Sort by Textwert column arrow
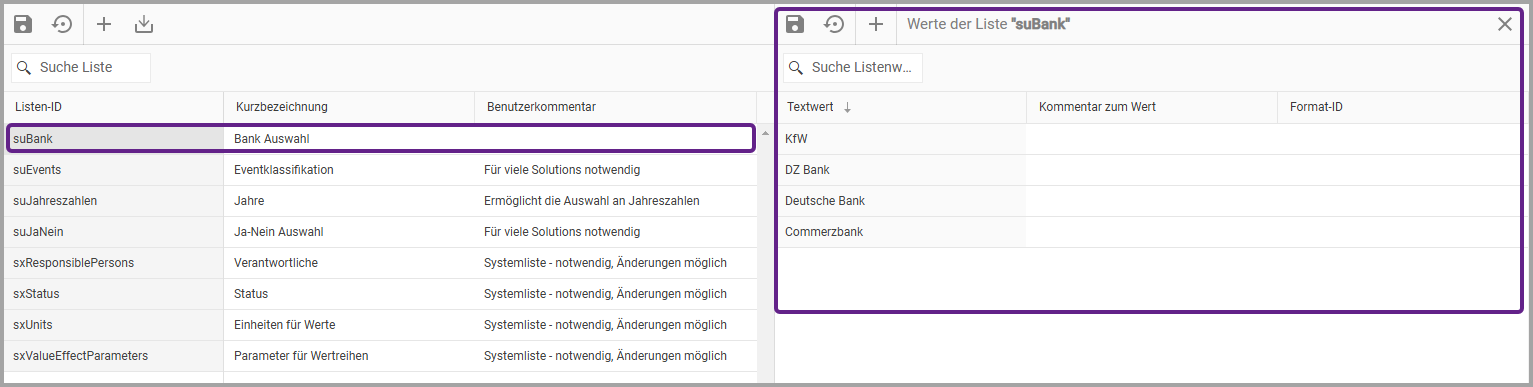1533x387 pixels. 847,107
